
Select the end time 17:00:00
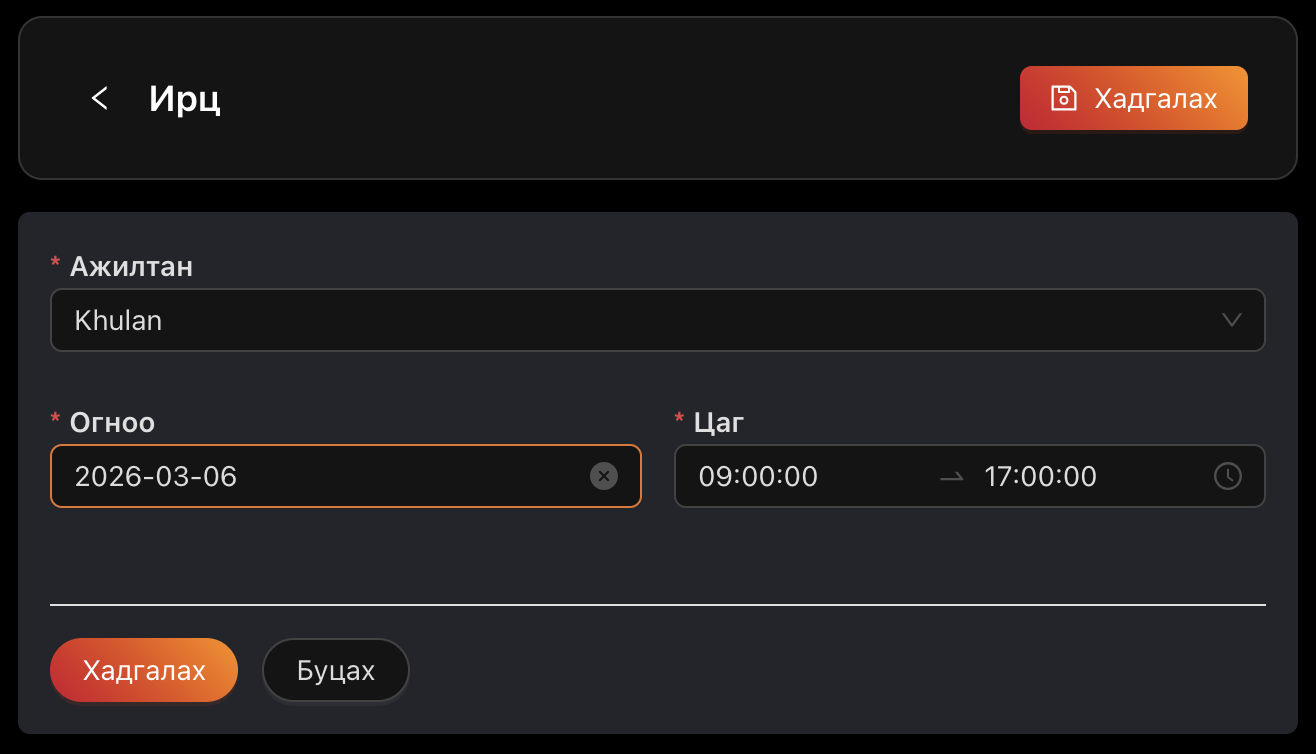[x=1040, y=476]
